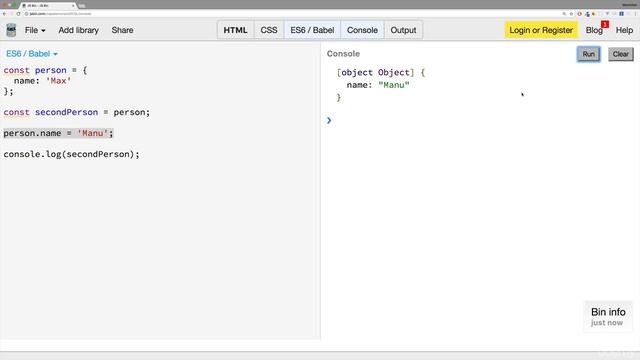
Task: Click the bookmark star in the address bar
Action: 571,14
